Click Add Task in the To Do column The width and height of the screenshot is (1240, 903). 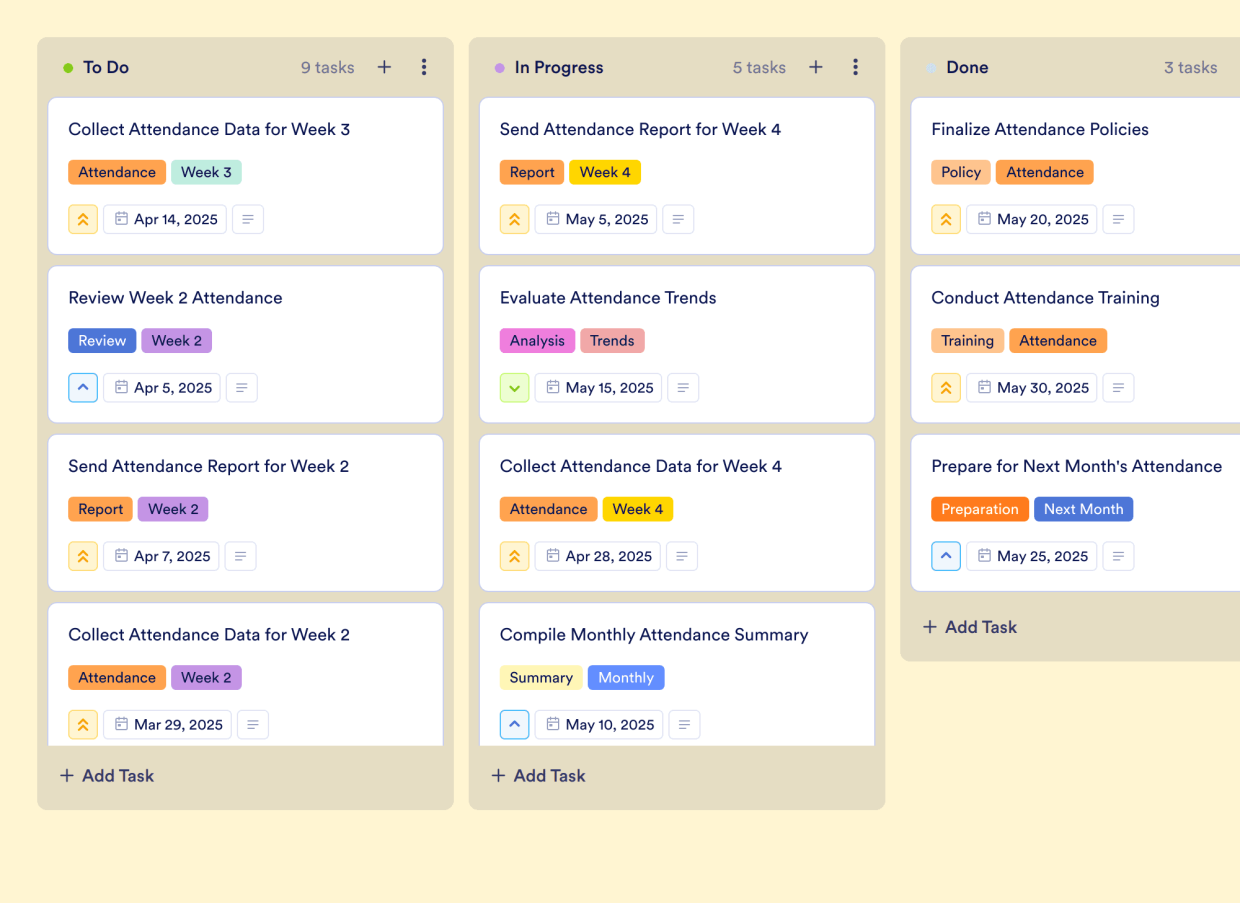point(106,775)
